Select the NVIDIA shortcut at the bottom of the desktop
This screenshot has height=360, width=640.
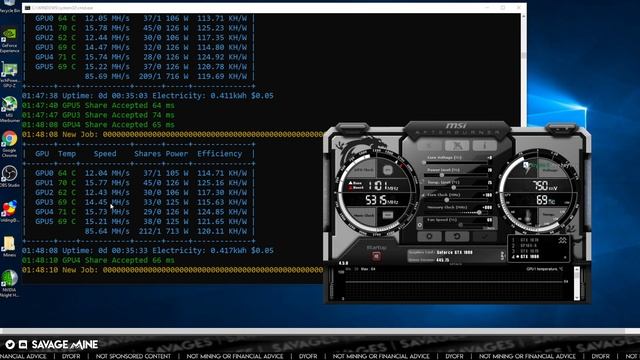(9, 283)
